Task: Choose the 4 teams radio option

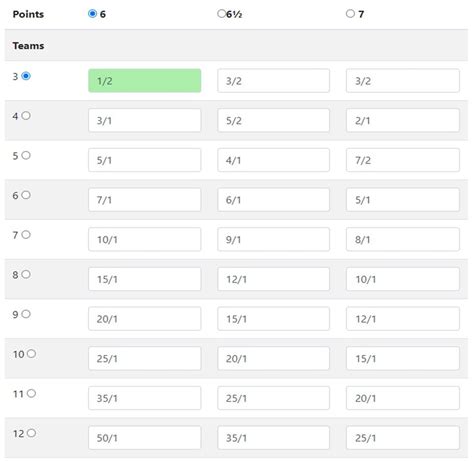Action: point(26,116)
